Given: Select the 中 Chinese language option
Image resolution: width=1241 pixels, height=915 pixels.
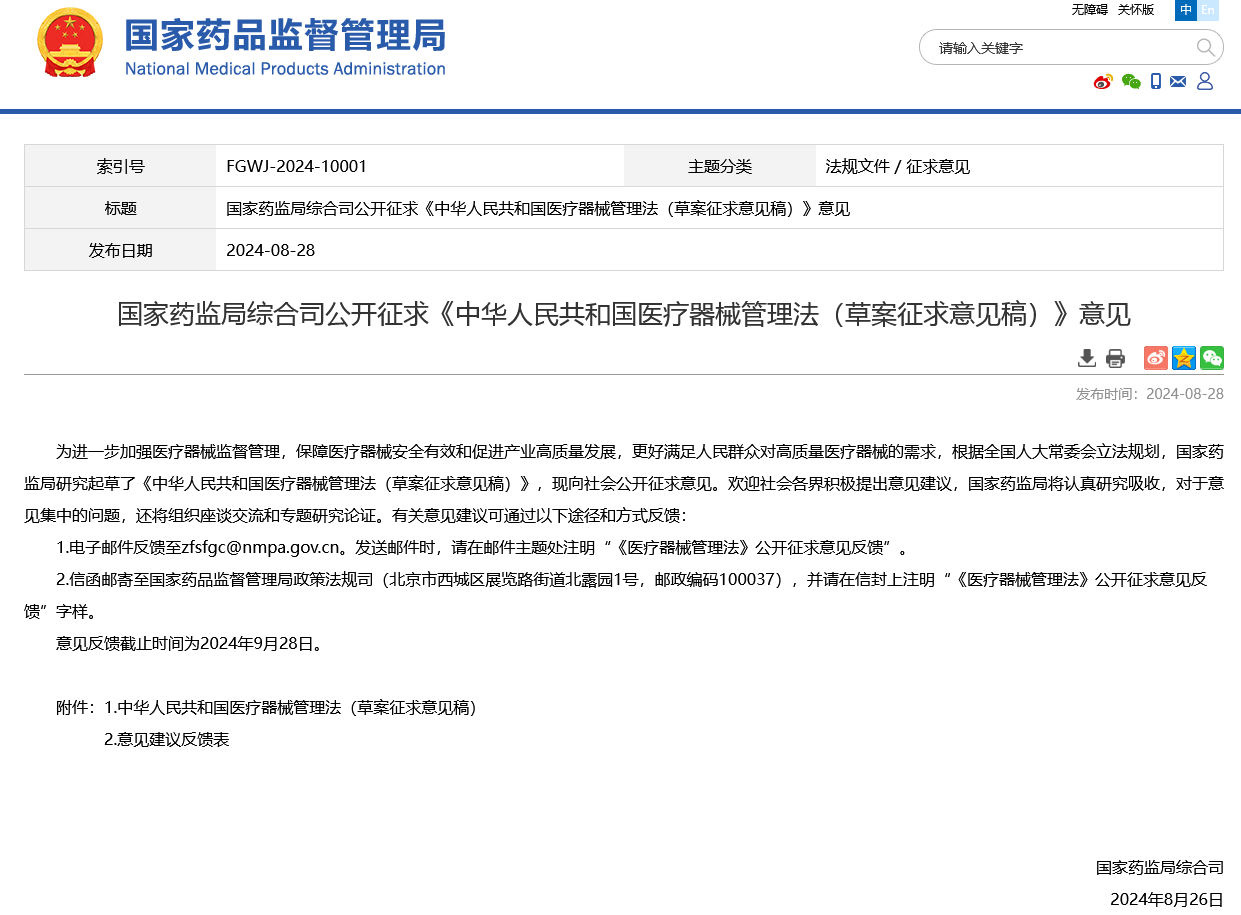Looking at the screenshot, I should point(1185,11).
